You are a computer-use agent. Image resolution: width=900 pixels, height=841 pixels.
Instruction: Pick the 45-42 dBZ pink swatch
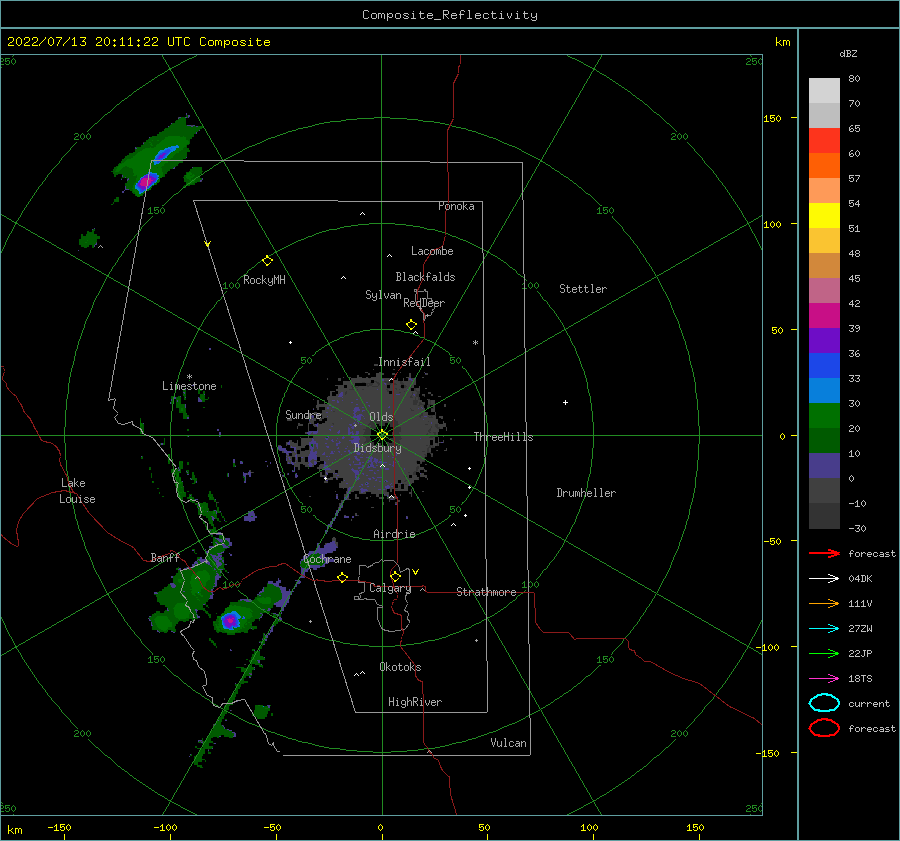[824, 291]
